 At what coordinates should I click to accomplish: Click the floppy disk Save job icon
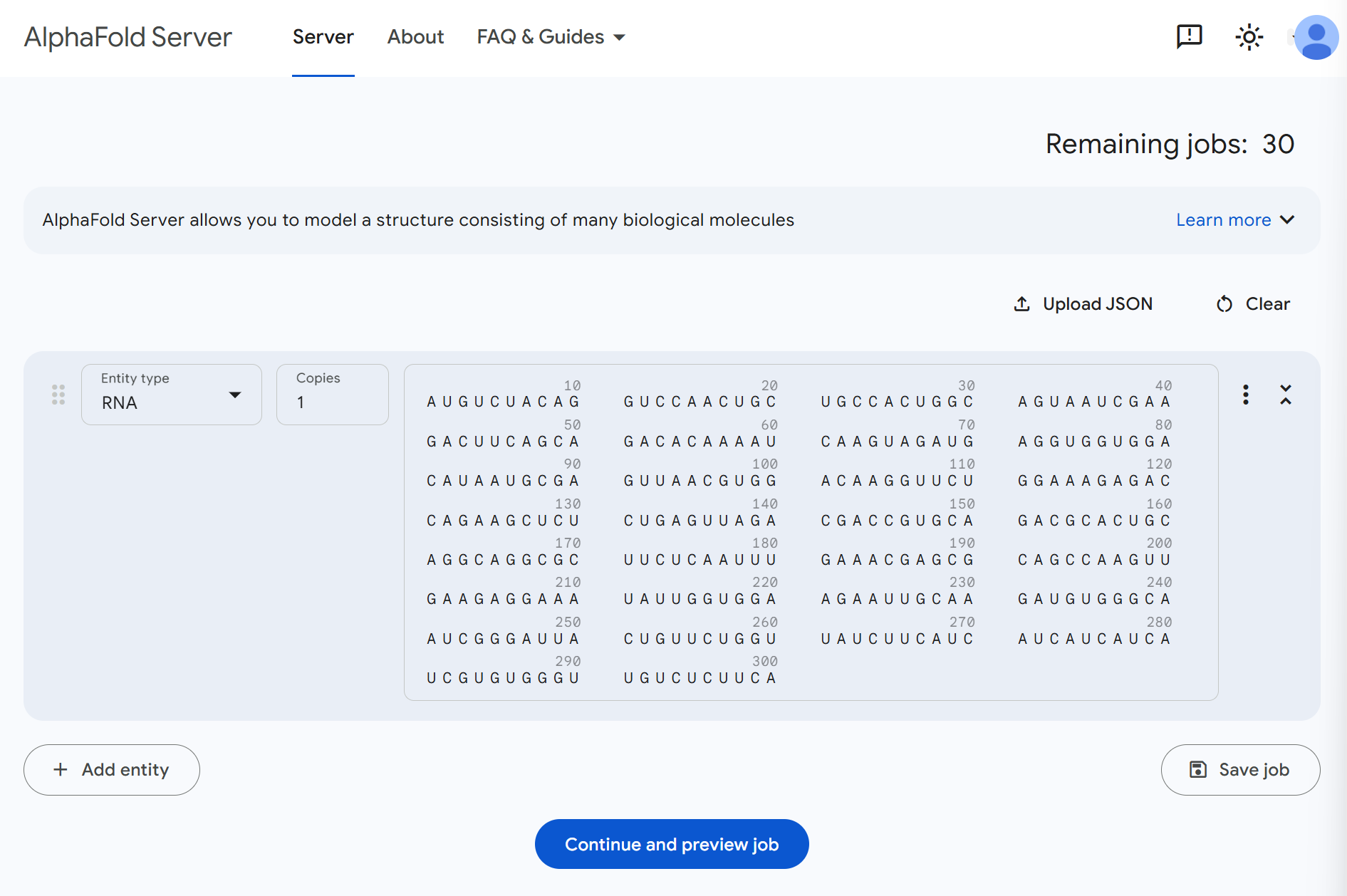pyautogui.click(x=1198, y=770)
